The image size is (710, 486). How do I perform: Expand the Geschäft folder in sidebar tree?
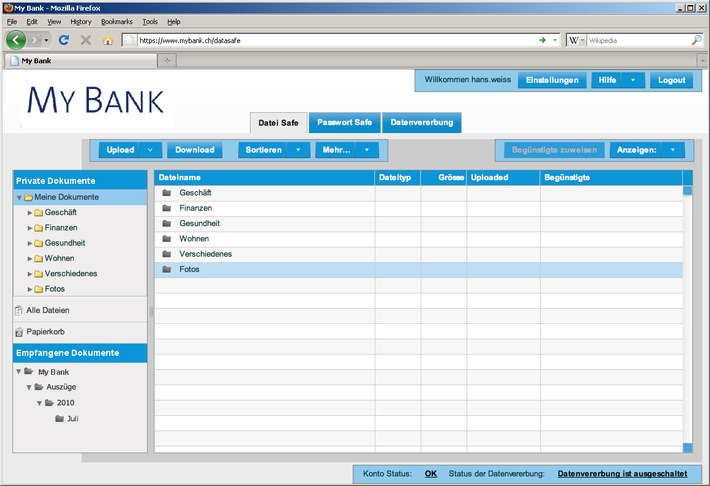tap(30, 212)
